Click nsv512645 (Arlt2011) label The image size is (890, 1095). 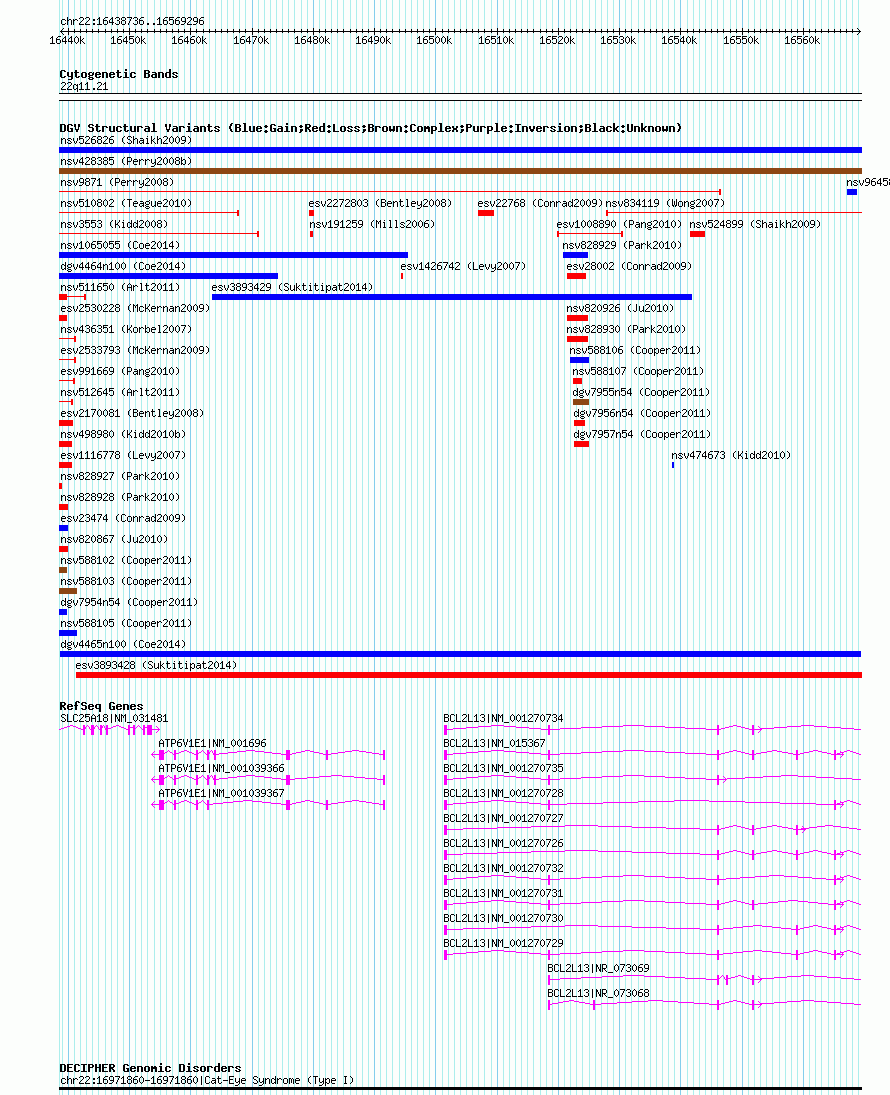(120, 392)
